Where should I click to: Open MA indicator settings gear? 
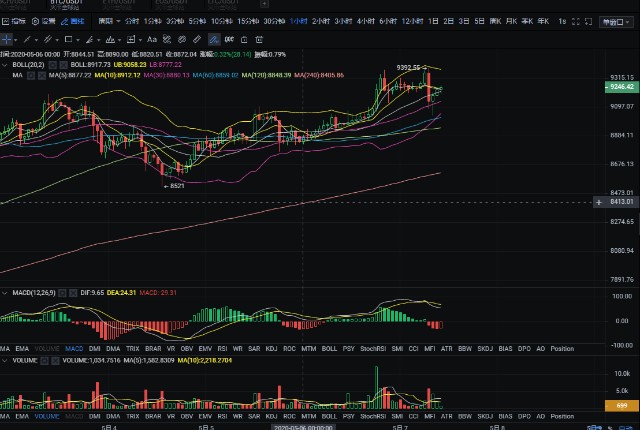[x=31, y=75]
